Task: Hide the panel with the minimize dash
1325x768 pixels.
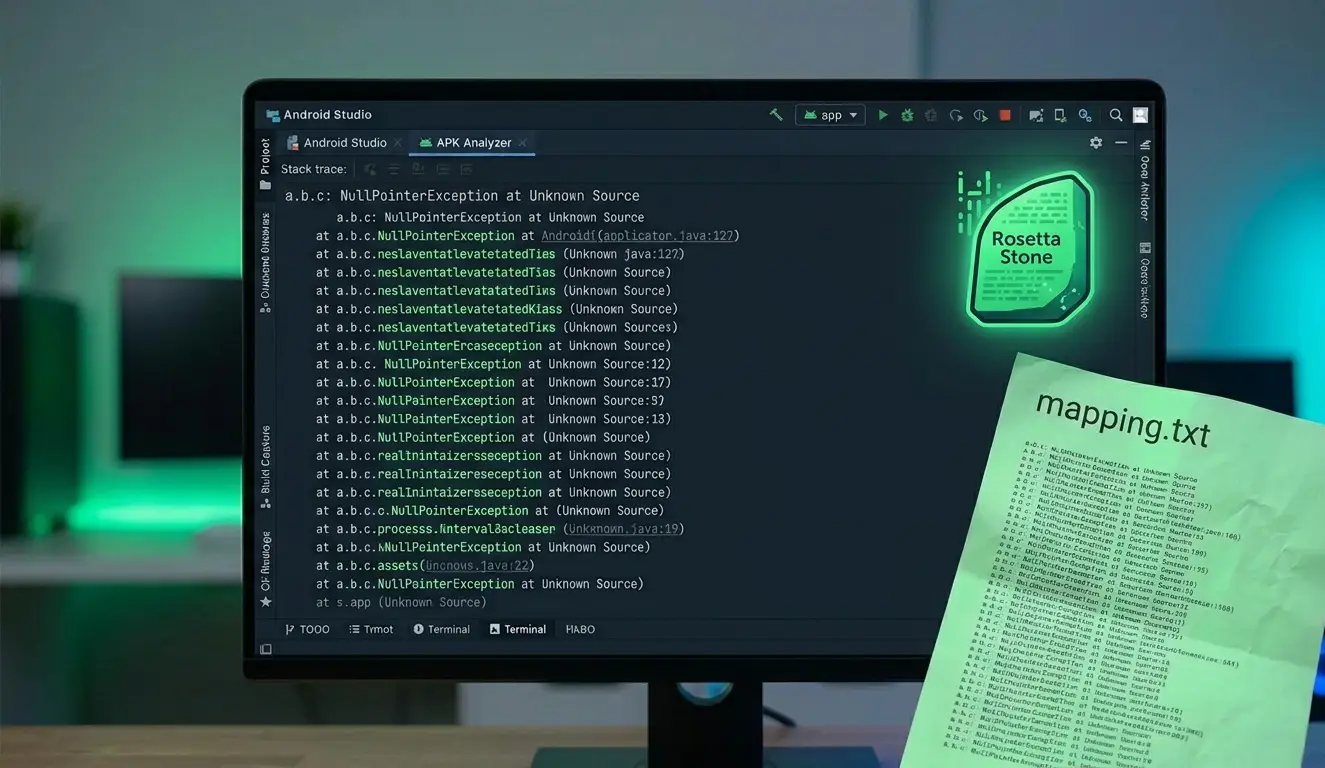Action: [x=1121, y=143]
